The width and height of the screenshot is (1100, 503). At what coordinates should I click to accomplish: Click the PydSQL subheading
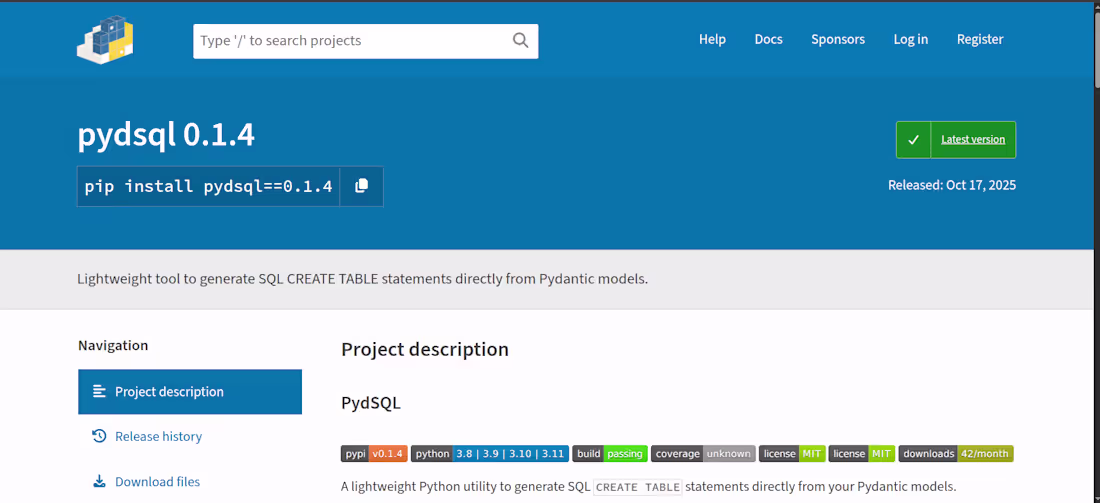(370, 403)
